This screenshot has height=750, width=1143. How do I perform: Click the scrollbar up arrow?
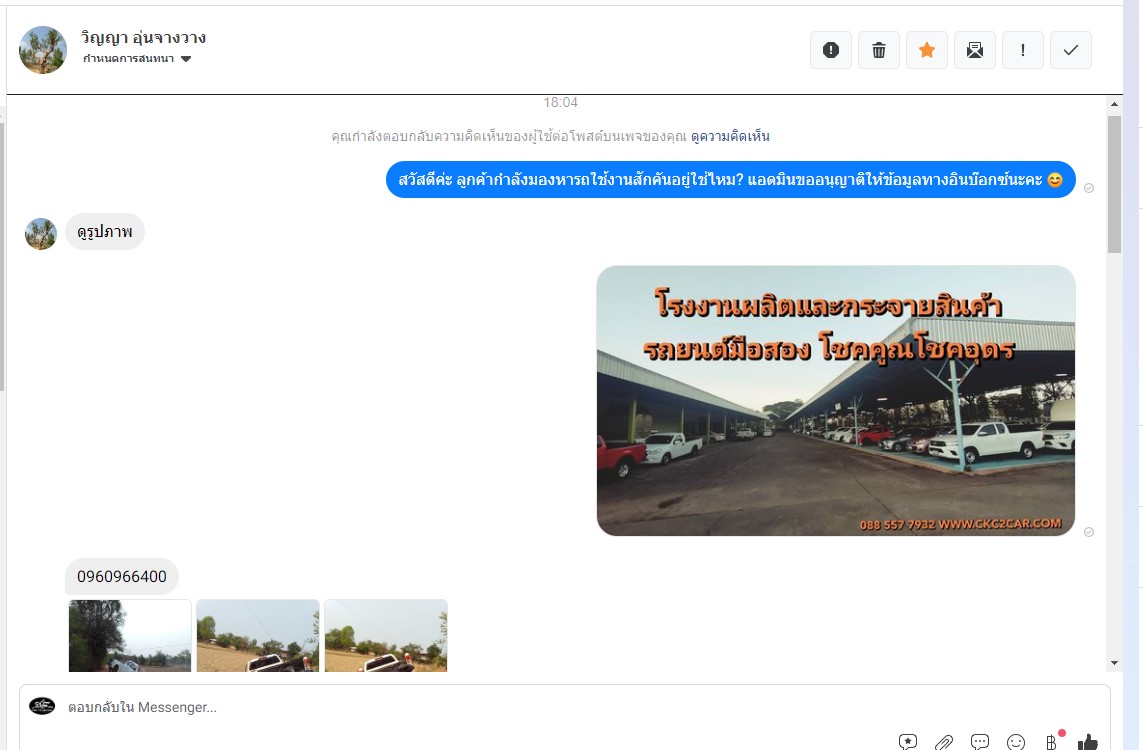[1115, 104]
